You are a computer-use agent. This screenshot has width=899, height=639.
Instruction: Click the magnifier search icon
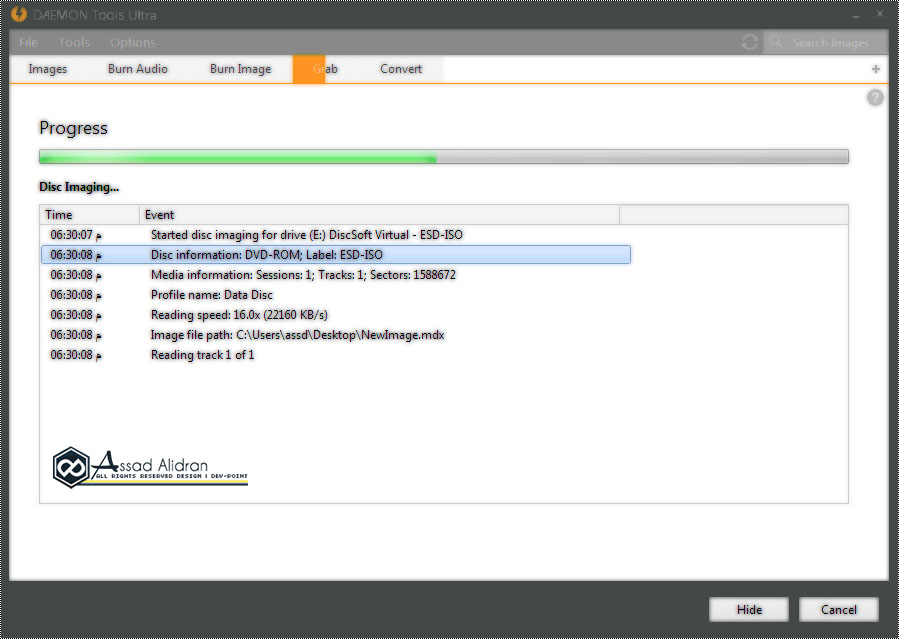(x=776, y=42)
